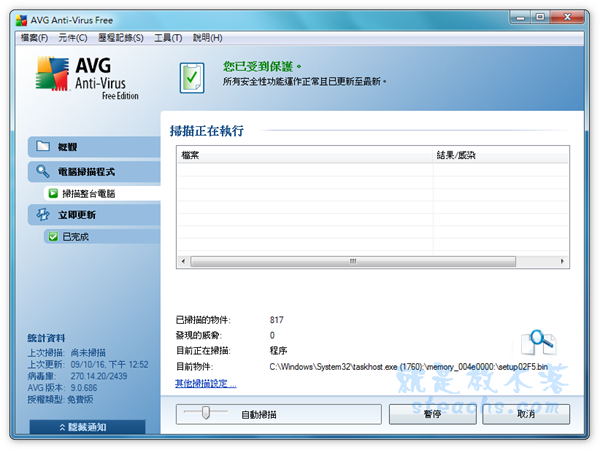Image resolution: width=600 pixels, height=450 pixels.
Task: Open the 說明(H) menu
Action: pos(207,38)
